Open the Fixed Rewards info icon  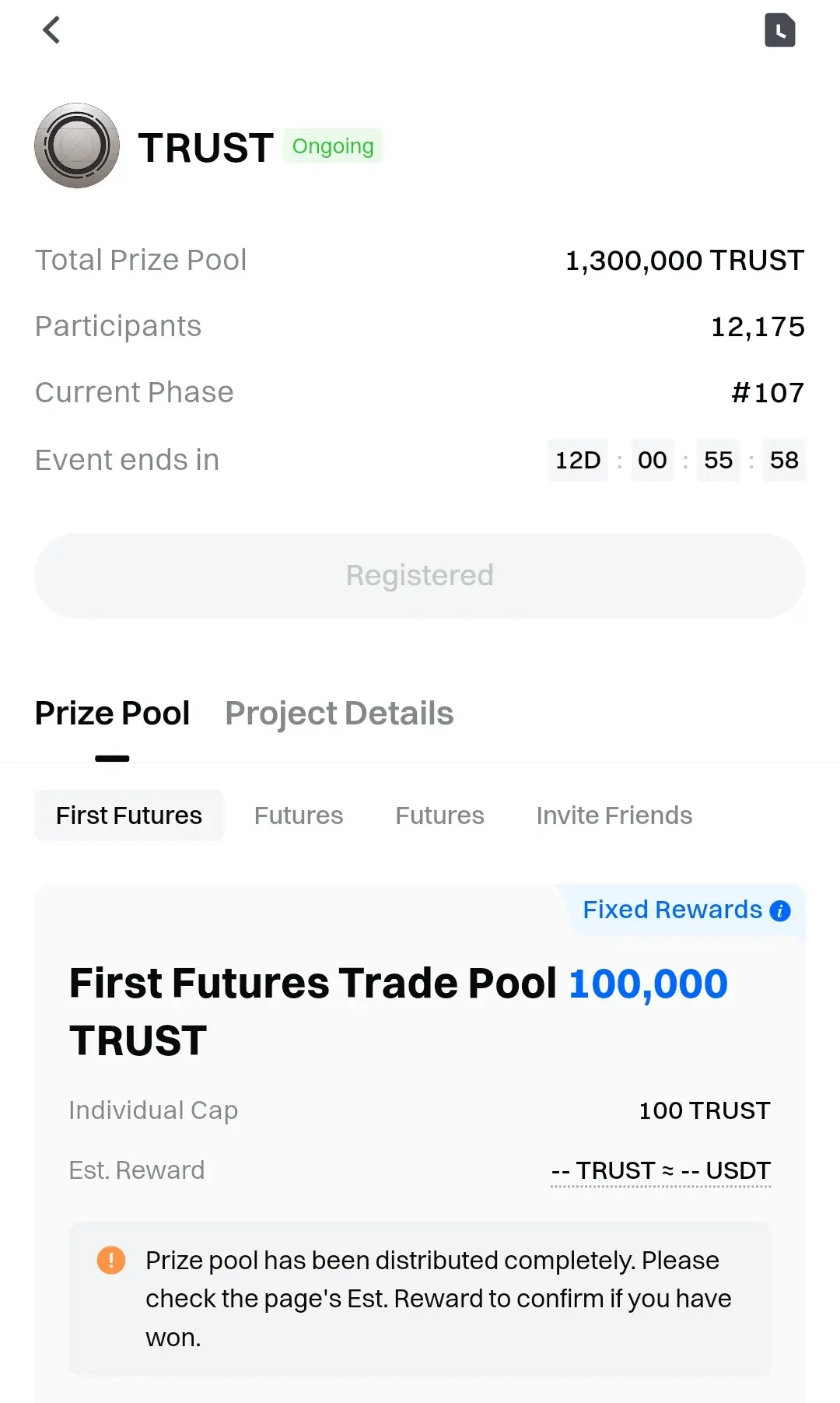(780, 910)
